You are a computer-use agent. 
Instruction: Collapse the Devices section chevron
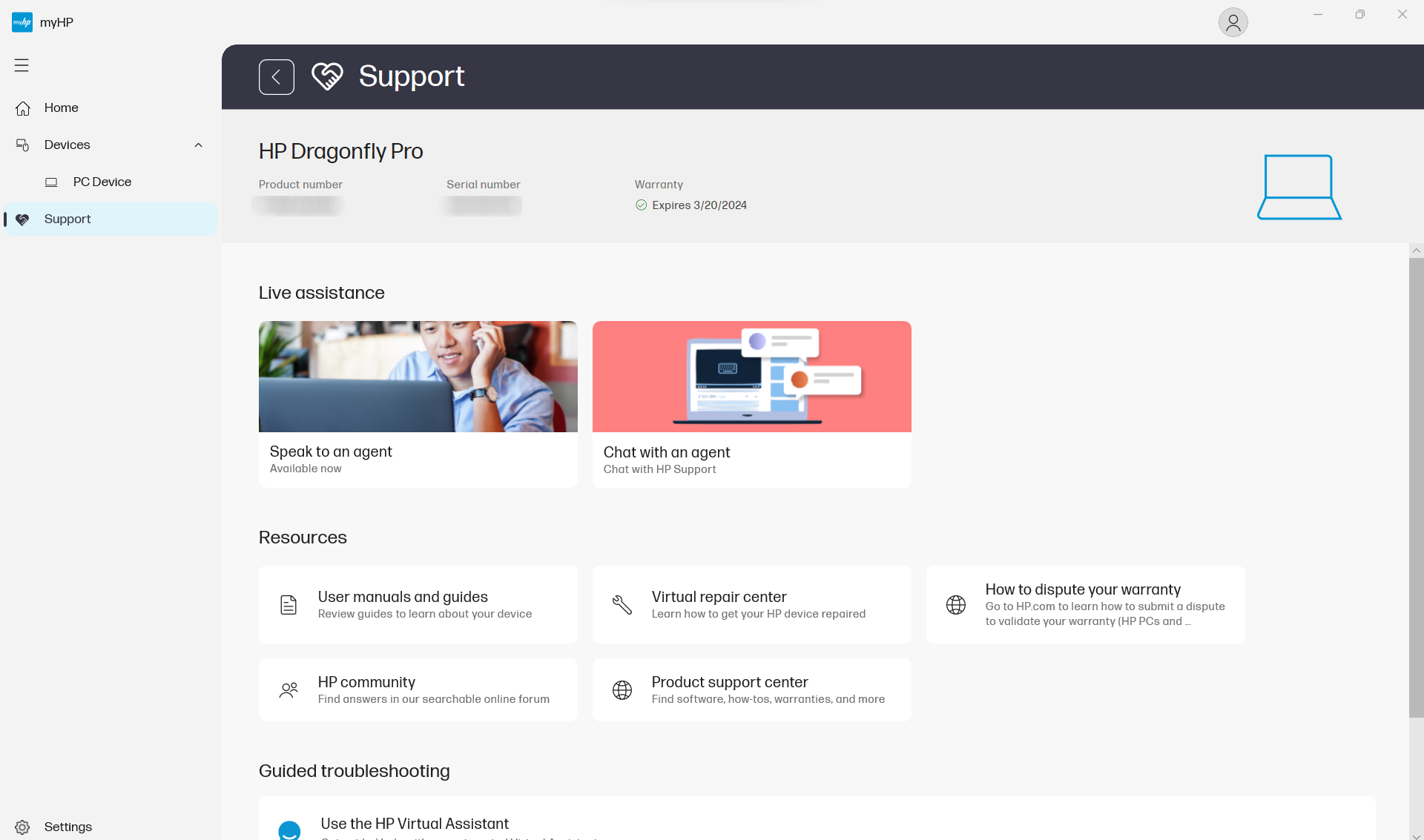point(198,144)
